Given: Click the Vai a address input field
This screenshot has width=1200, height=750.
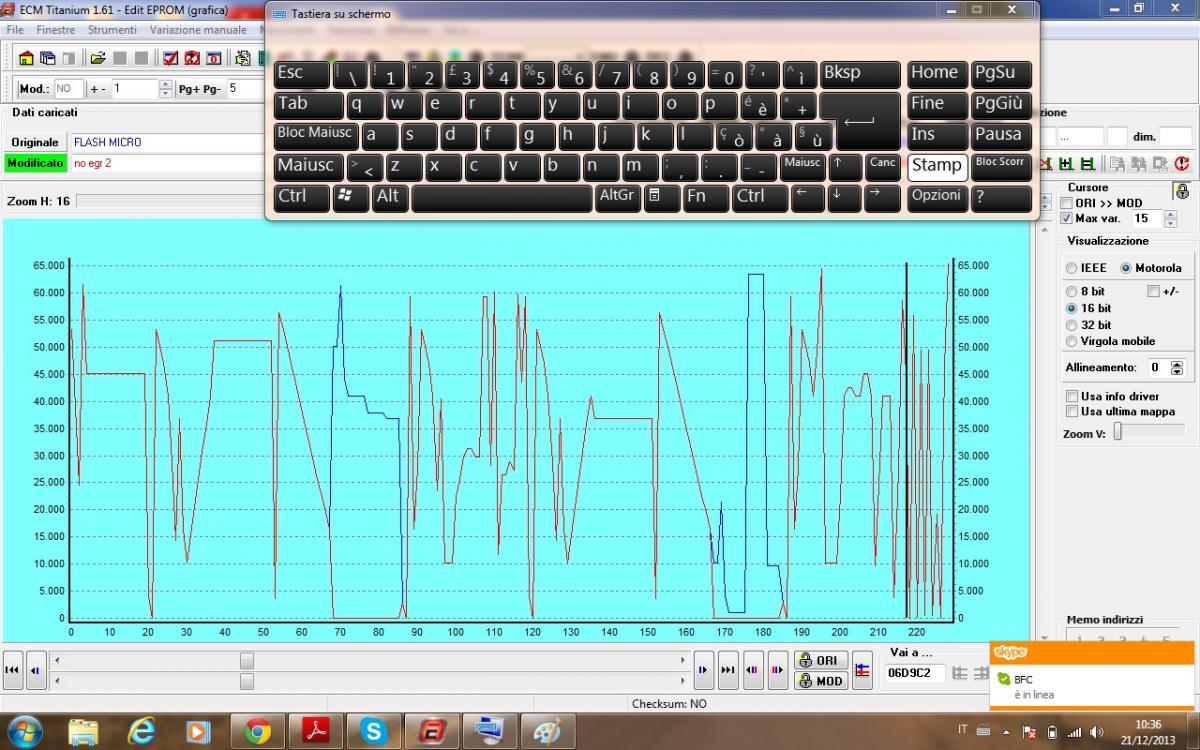Looking at the screenshot, I should (x=914, y=673).
